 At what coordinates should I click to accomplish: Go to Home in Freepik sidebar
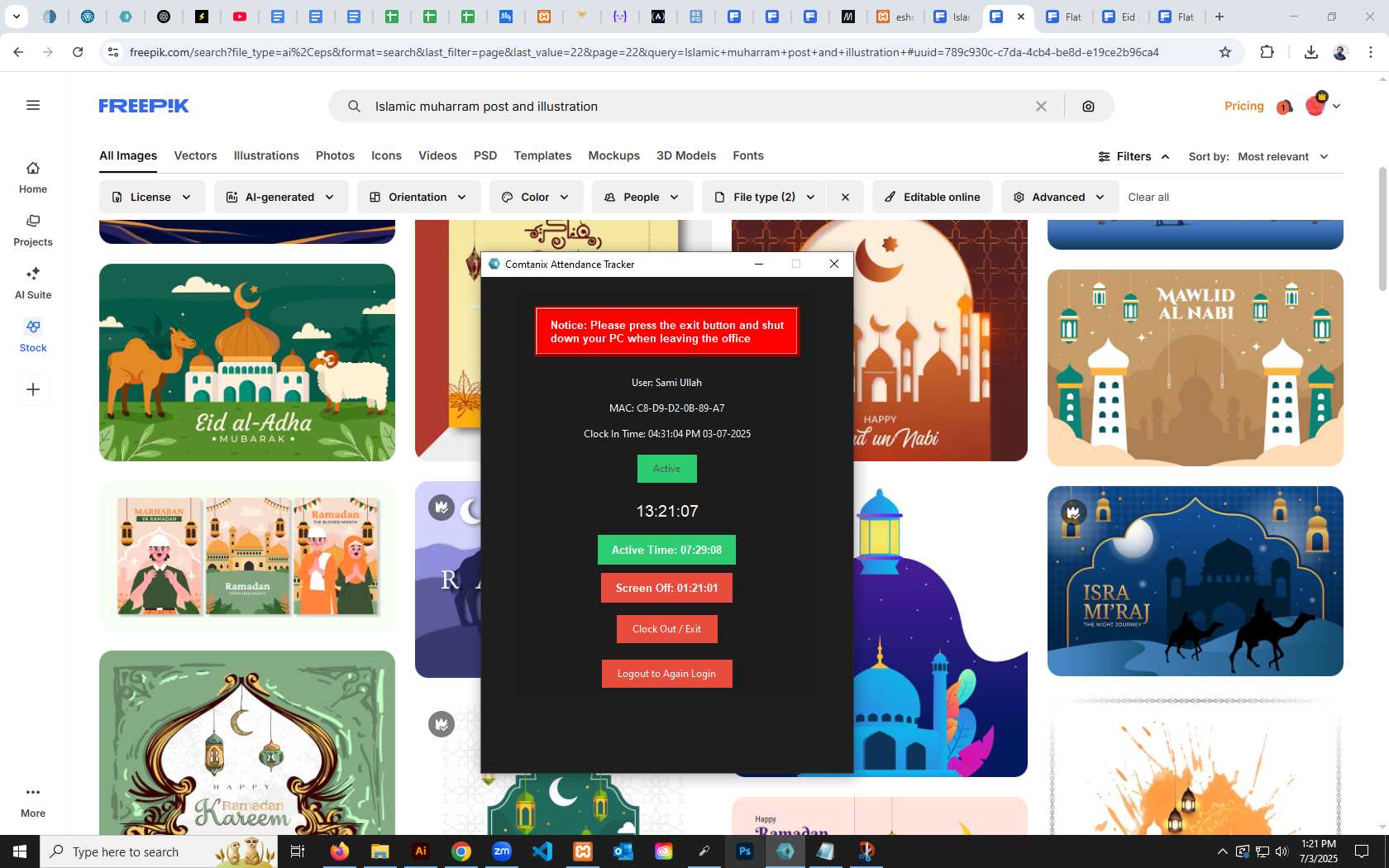pyautogui.click(x=33, y=178)
